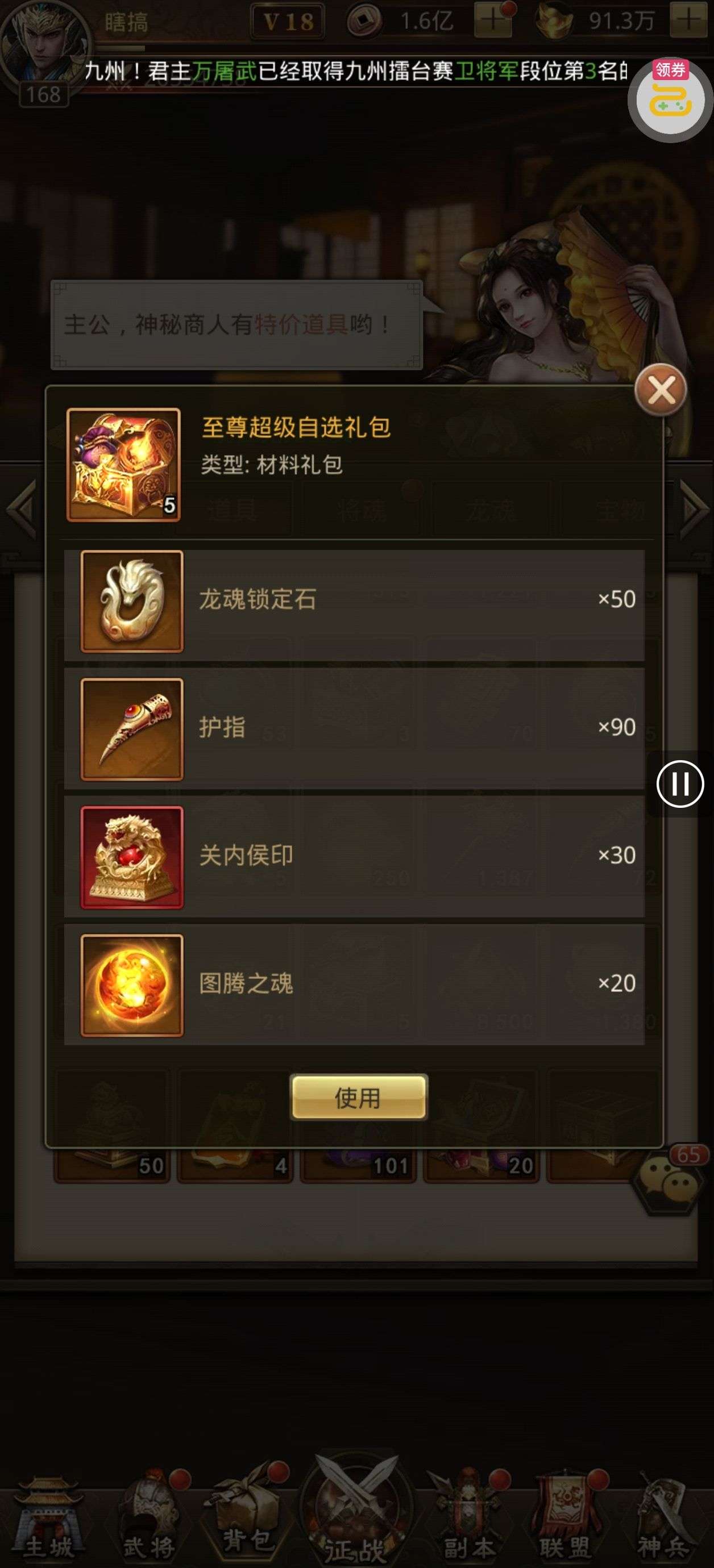Tap the 至尊超级自选礼包 chest icon

(124, 465)
